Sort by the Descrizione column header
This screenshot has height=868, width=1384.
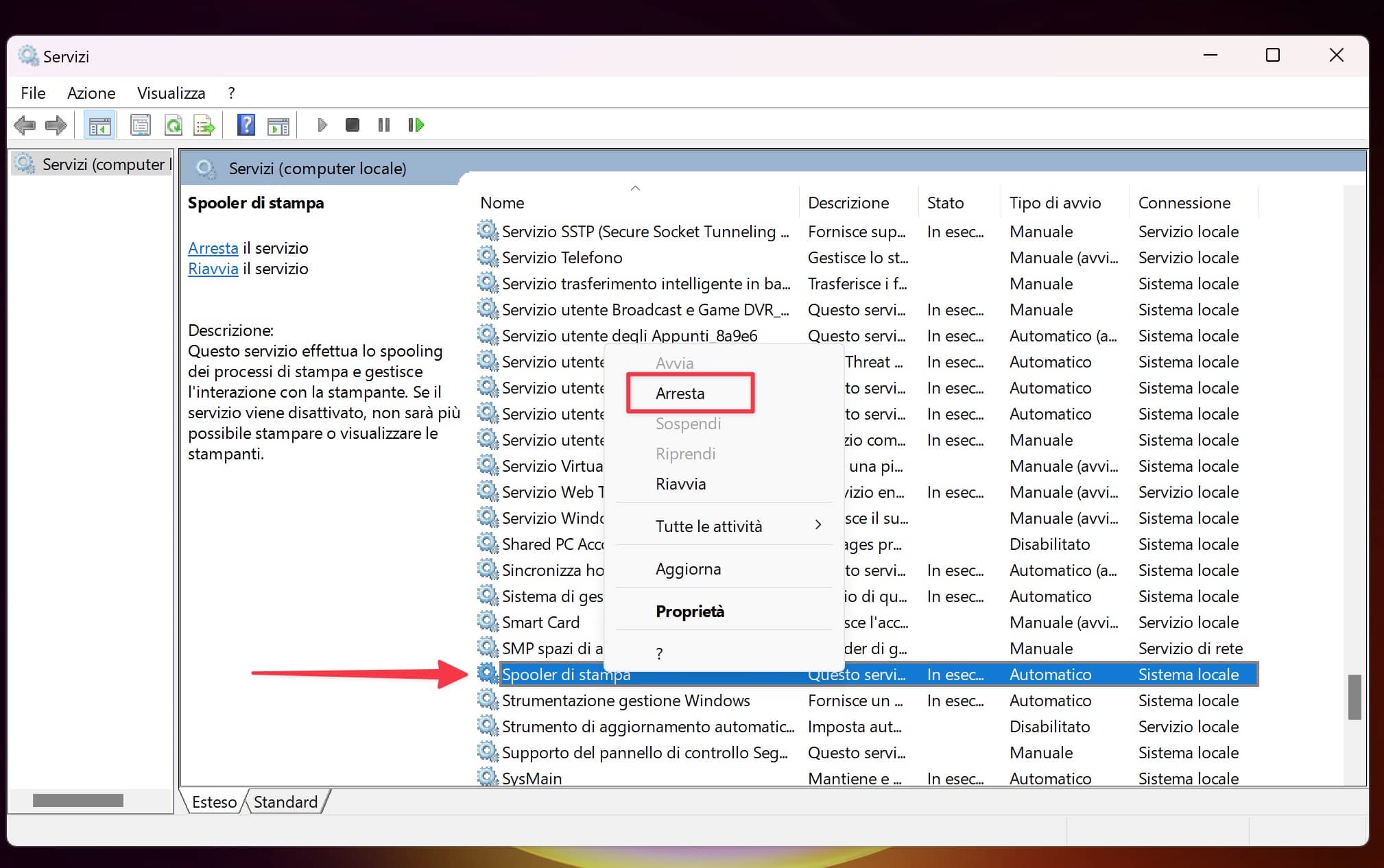click(x=859, y=202)
